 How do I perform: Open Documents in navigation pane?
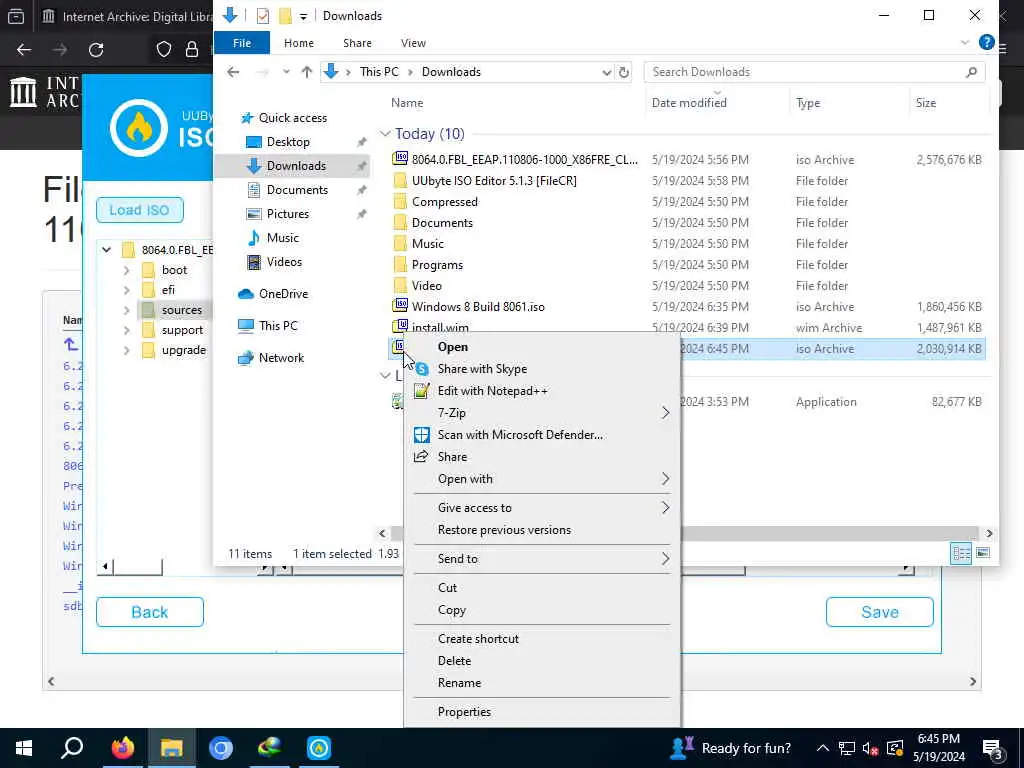click(x=297, y=190)
